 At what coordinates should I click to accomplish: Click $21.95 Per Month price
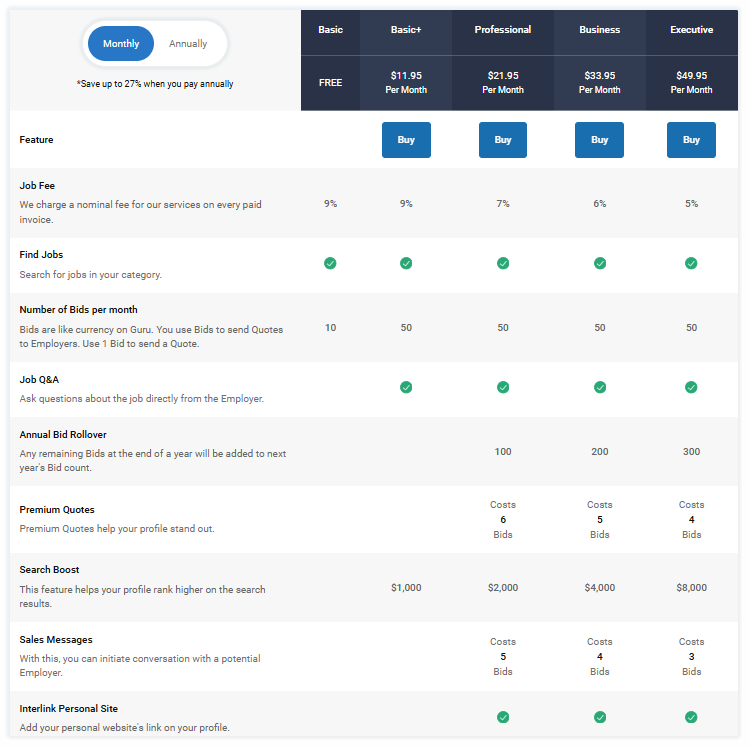pos(503,82)
